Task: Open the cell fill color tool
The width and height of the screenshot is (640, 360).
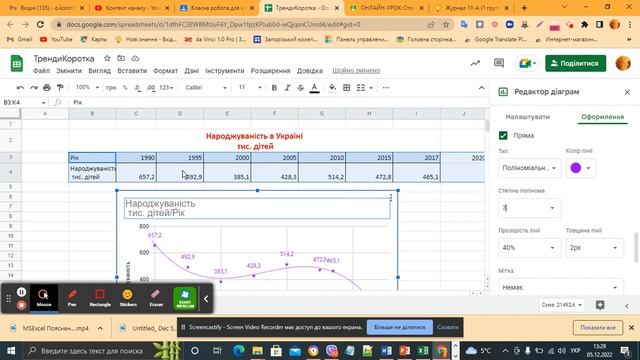Action: point(332,88)
